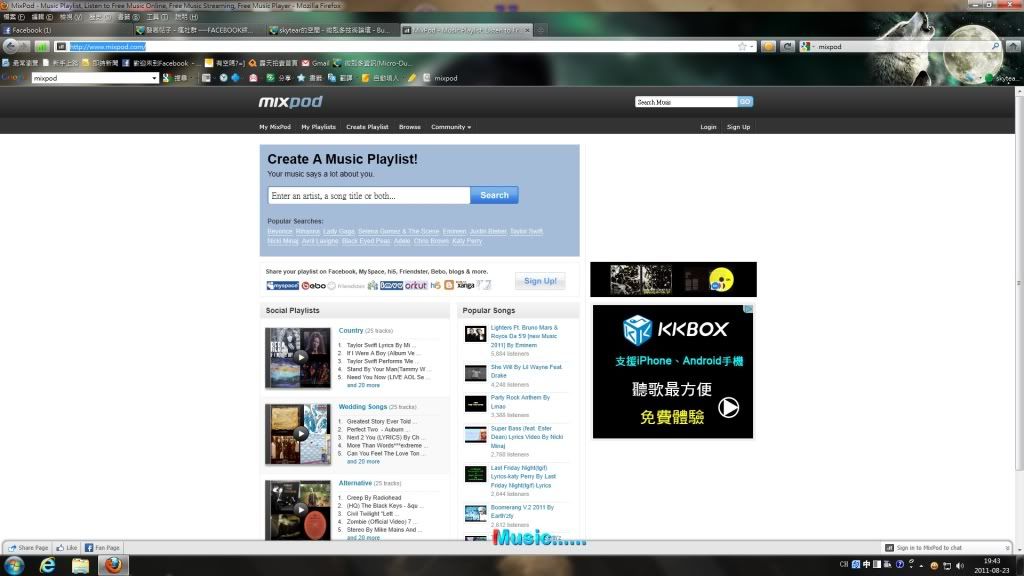Image resolution: width=1024 pixels, height=576 pixels.
Task: Open the Country playlist link
Action: (351, 330)
